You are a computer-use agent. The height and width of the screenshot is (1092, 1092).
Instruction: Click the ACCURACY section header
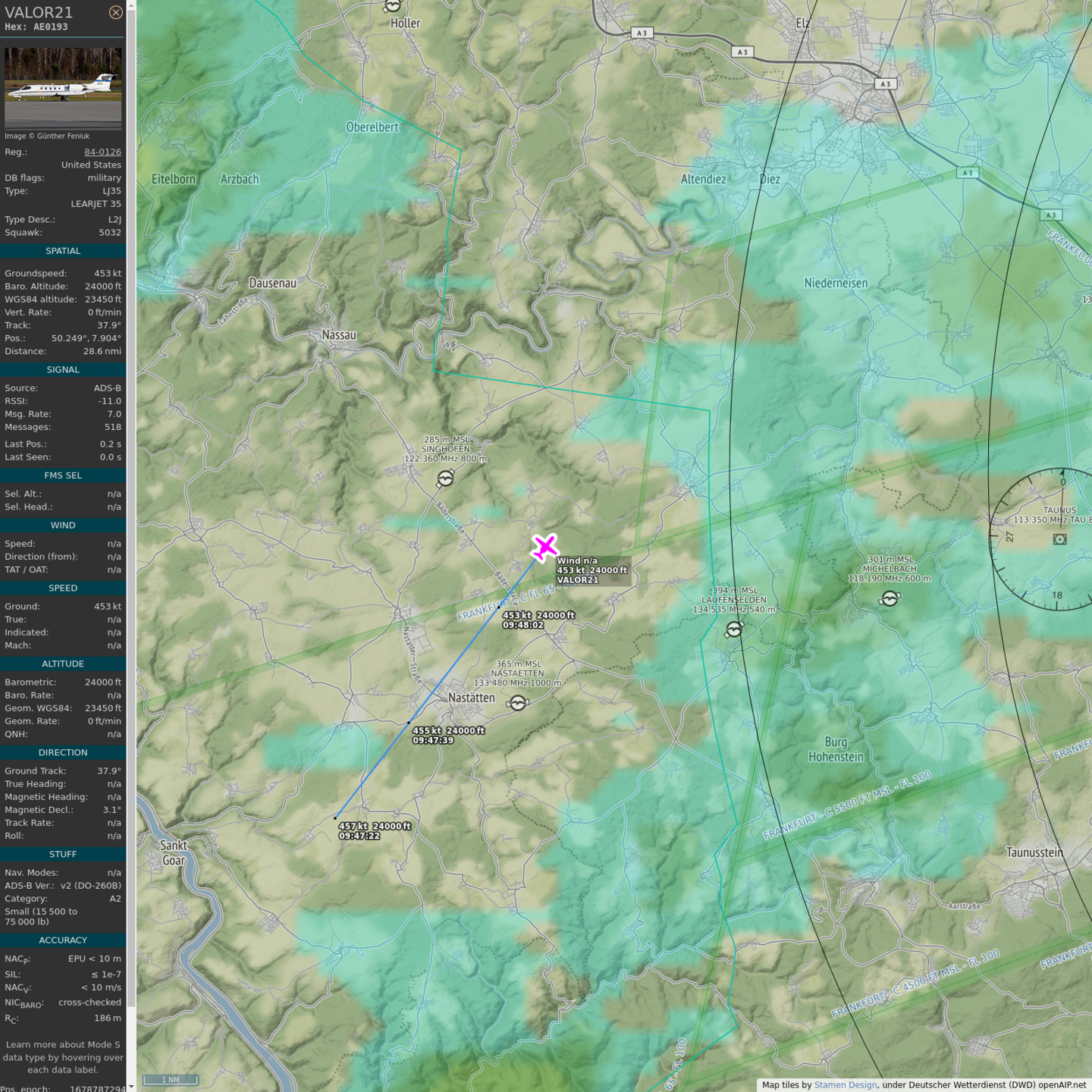coord(63,940)
